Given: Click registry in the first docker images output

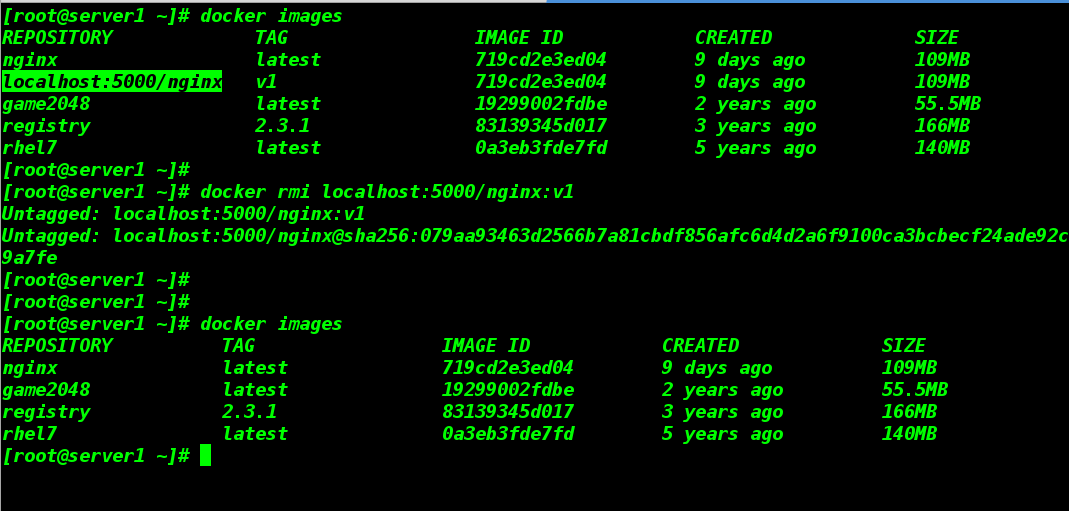Looking at the screenshot, I should (x=46, y=126).
